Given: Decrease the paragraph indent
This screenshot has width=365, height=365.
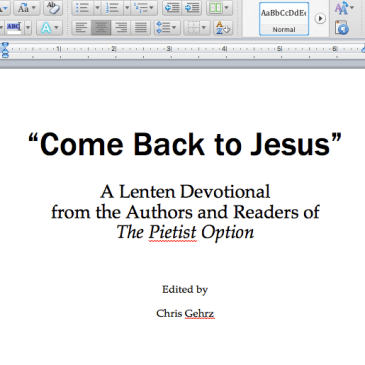Looking at the screenshot, I should [172, 8].
